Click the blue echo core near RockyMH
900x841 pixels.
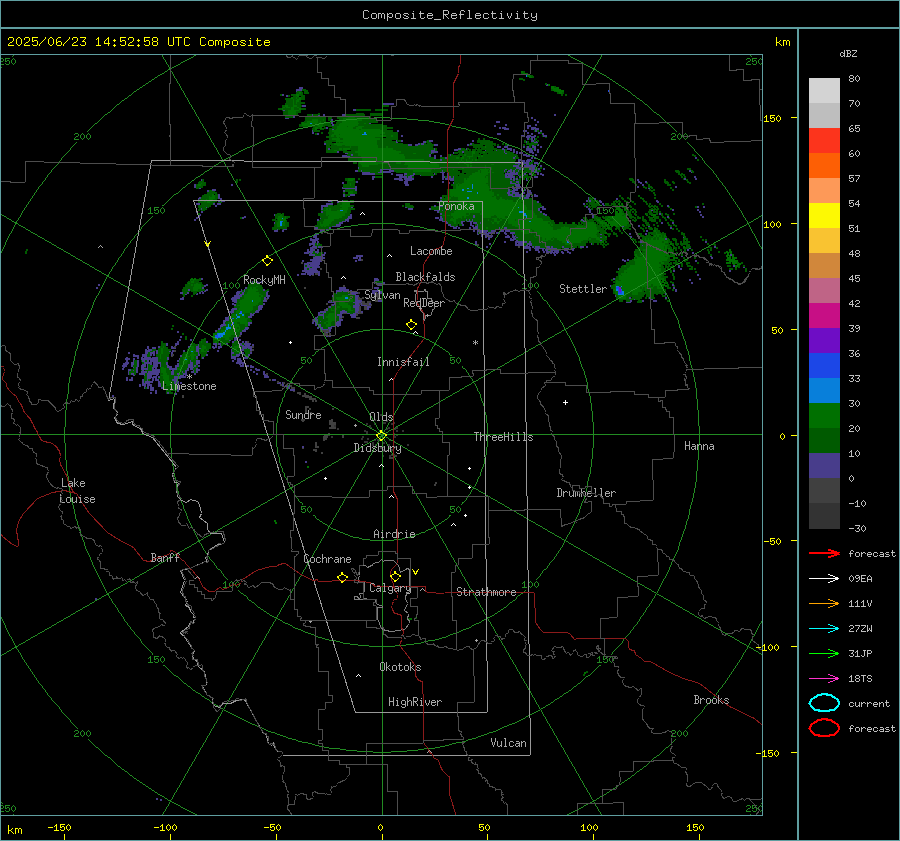pos(224,331)
